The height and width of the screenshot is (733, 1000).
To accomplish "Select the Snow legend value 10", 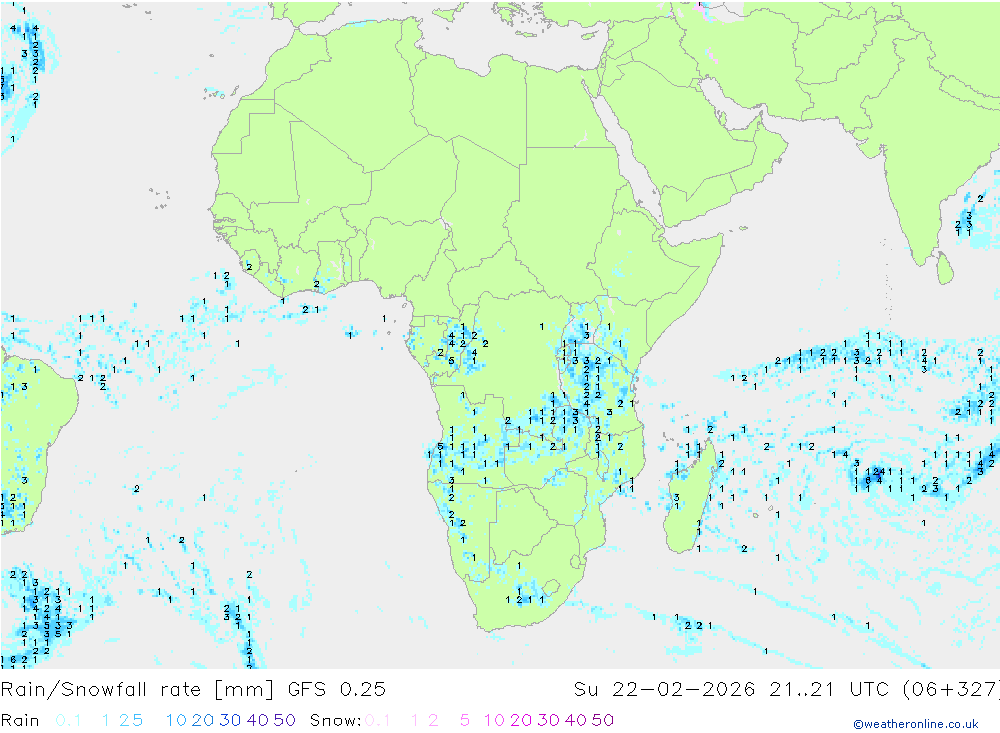I will pos(494,720).
